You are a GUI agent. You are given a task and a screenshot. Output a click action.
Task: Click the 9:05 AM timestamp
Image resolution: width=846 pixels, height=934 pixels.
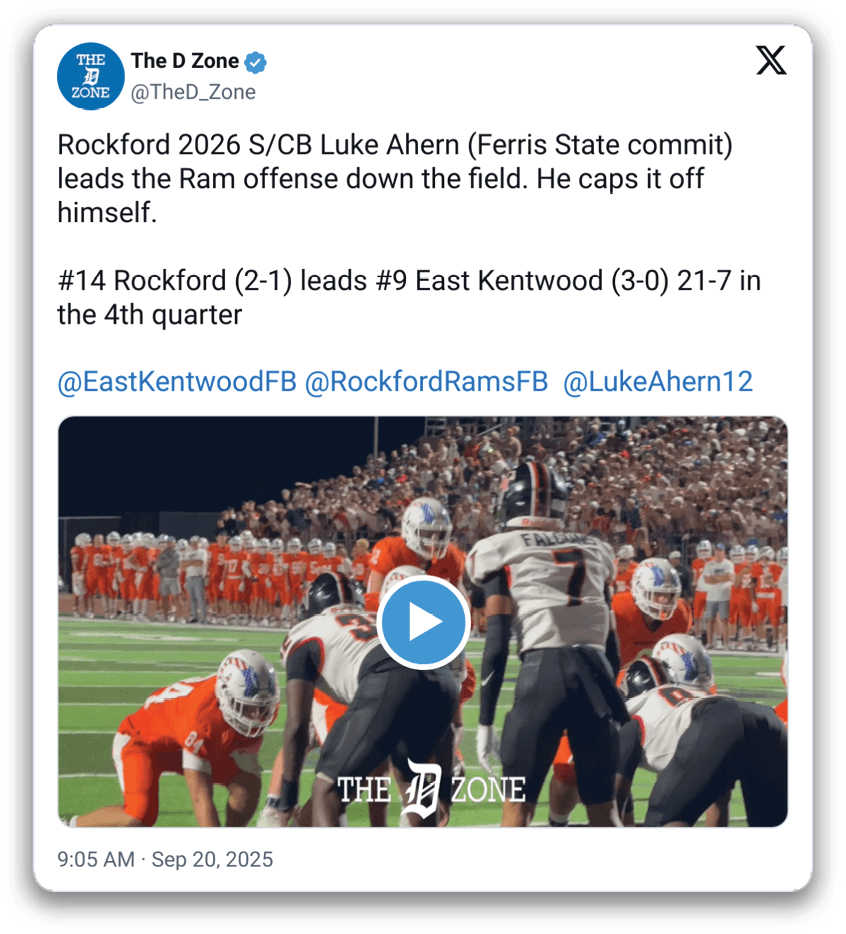pos(96,860)
